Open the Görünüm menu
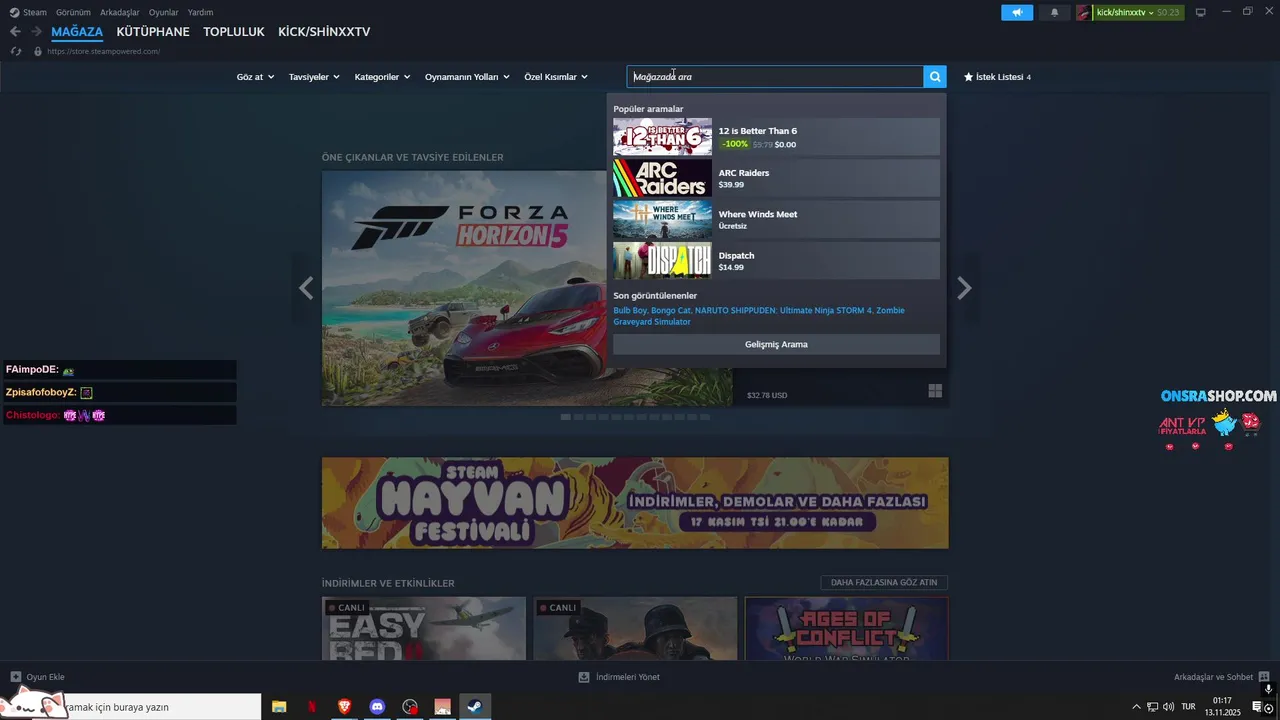 point(73,12)
